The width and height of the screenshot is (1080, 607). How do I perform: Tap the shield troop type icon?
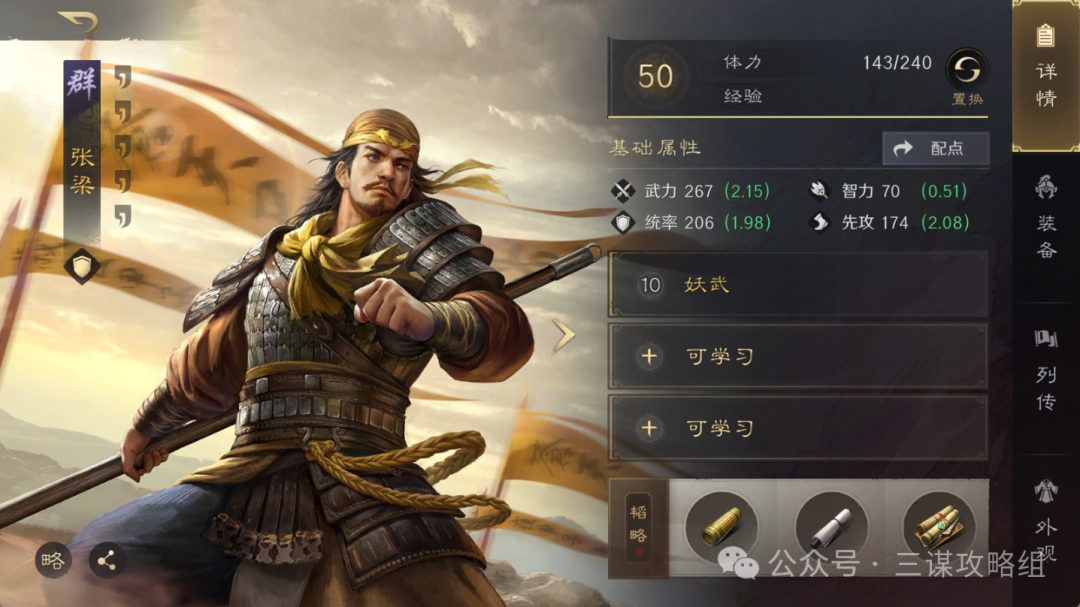[x=82, y=267]
